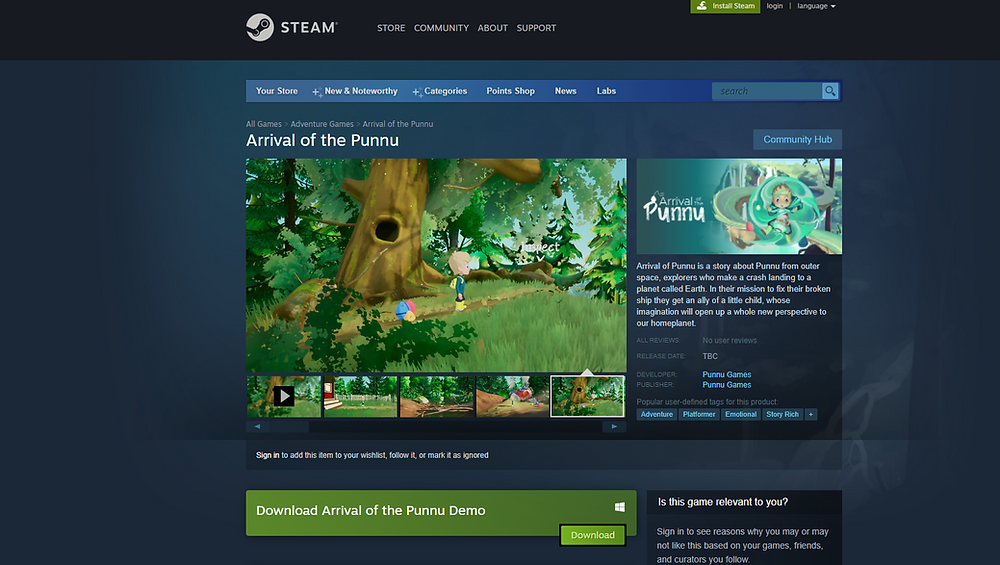Play the trailer video thumbnail
Screen dimensions: 1000x565
[284, 396]
